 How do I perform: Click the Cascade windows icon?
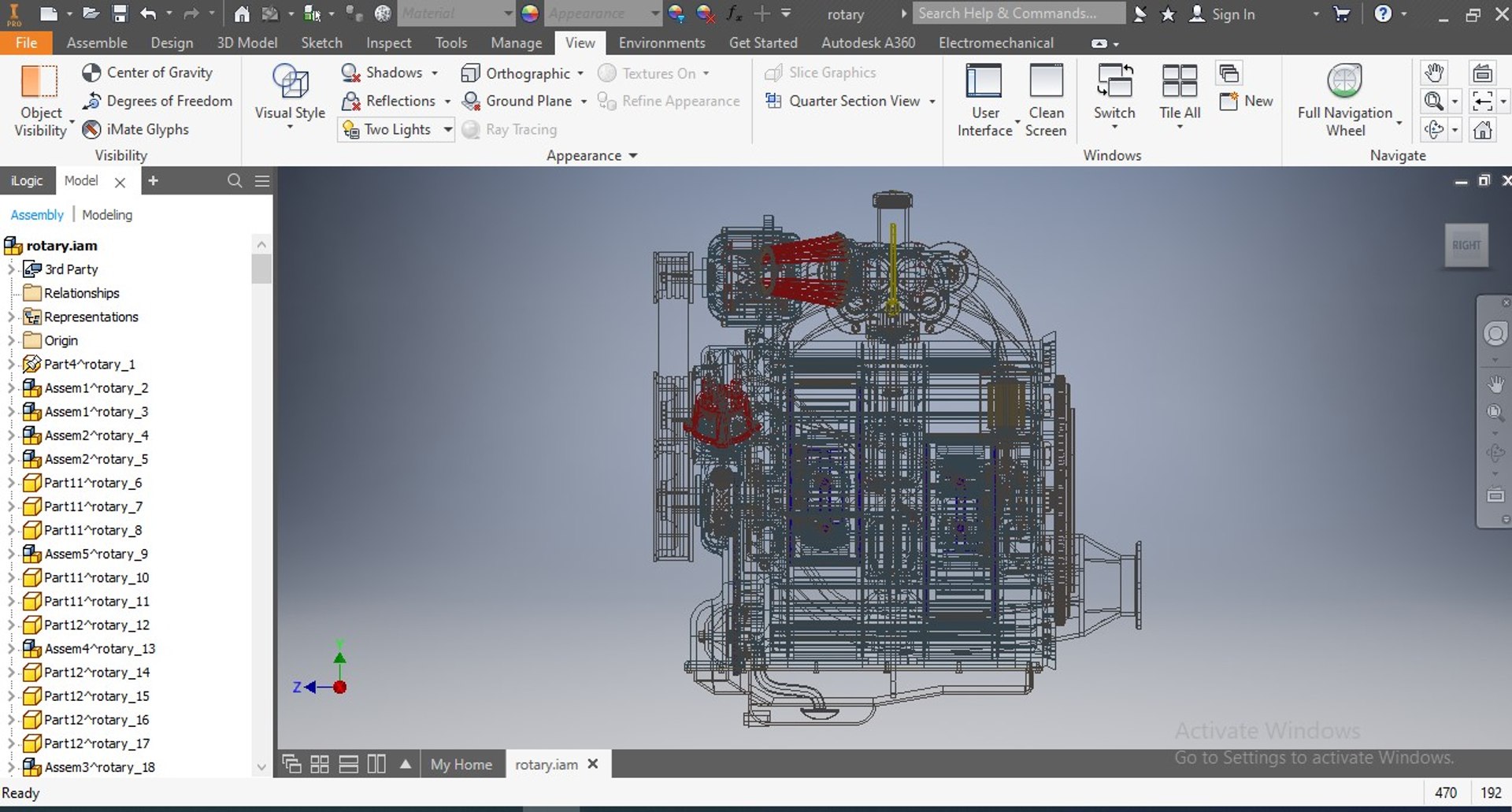pos(1228,73)
